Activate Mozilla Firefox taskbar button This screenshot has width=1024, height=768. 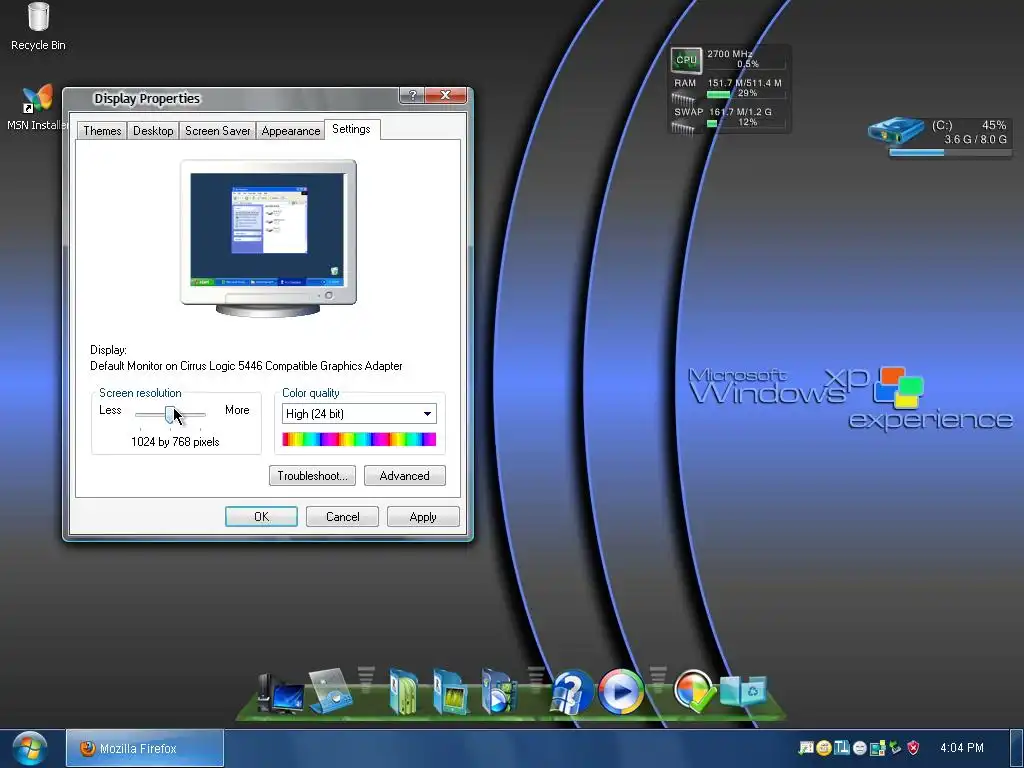coord(145,748)
